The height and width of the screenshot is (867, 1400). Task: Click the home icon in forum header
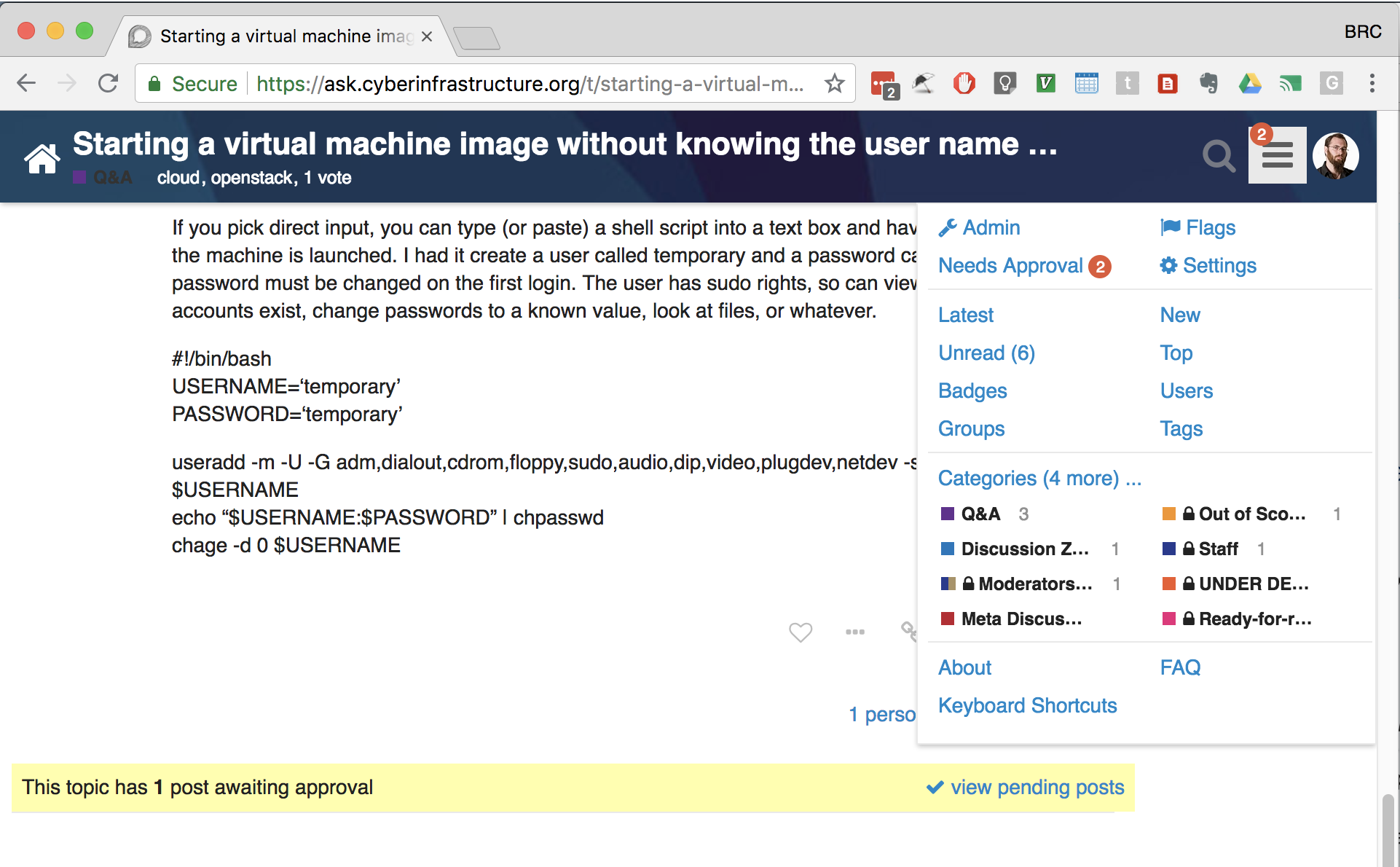(42, 158)
